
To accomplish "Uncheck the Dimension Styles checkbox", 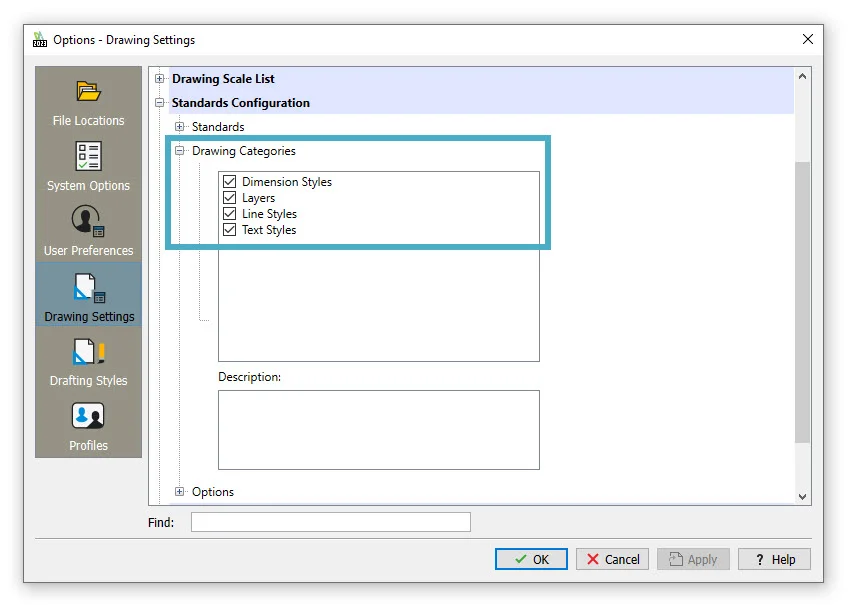I will click(229, 182).
